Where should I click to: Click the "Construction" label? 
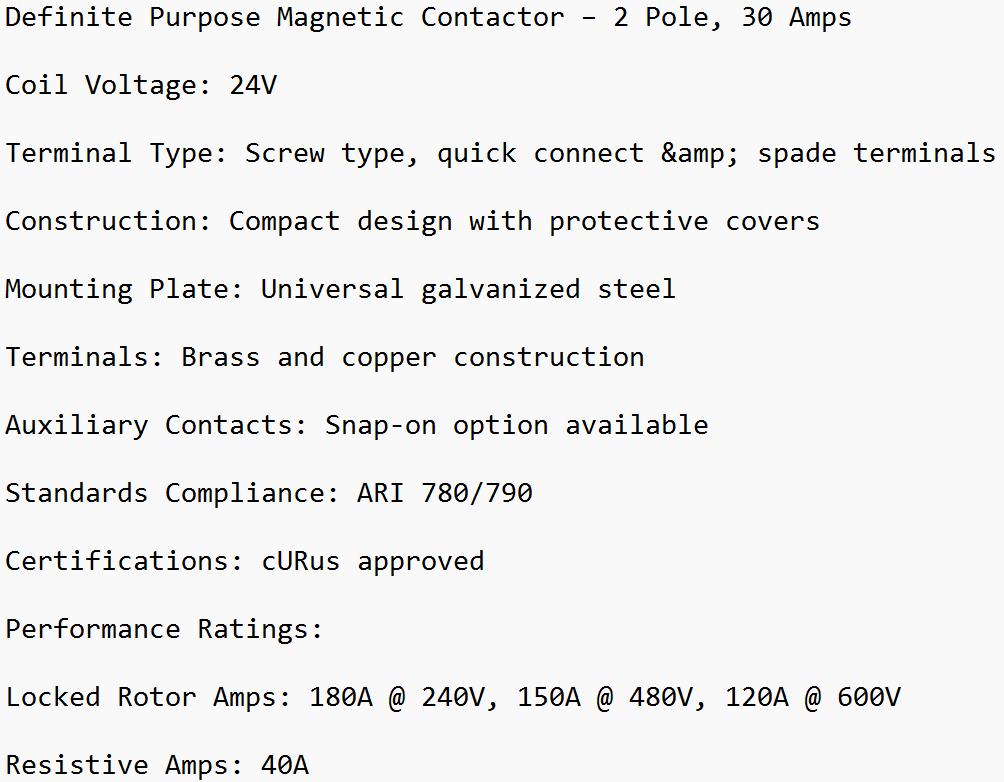(100, 221)
